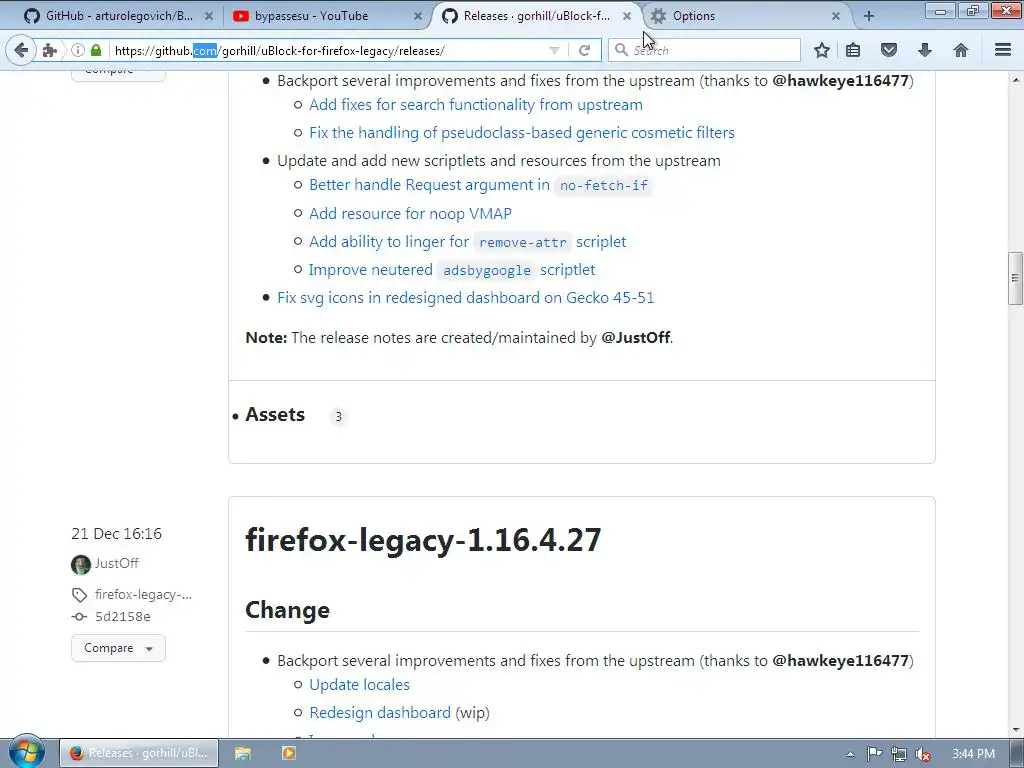The height and width of the screenshot is (768, 1024).
Task: Show bookmarks list icon in toolbar
Action: click(x=853, y=50)
